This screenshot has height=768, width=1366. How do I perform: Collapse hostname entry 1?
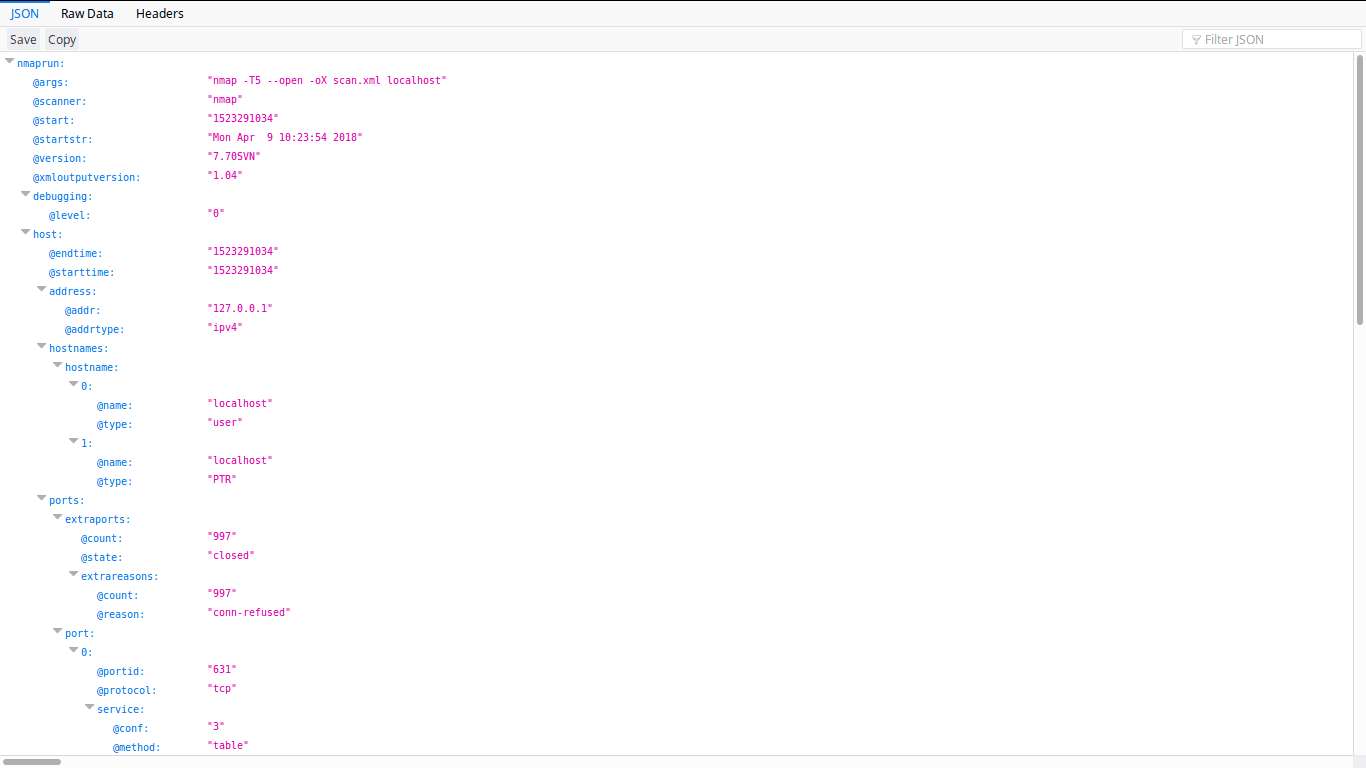(73, 440)
